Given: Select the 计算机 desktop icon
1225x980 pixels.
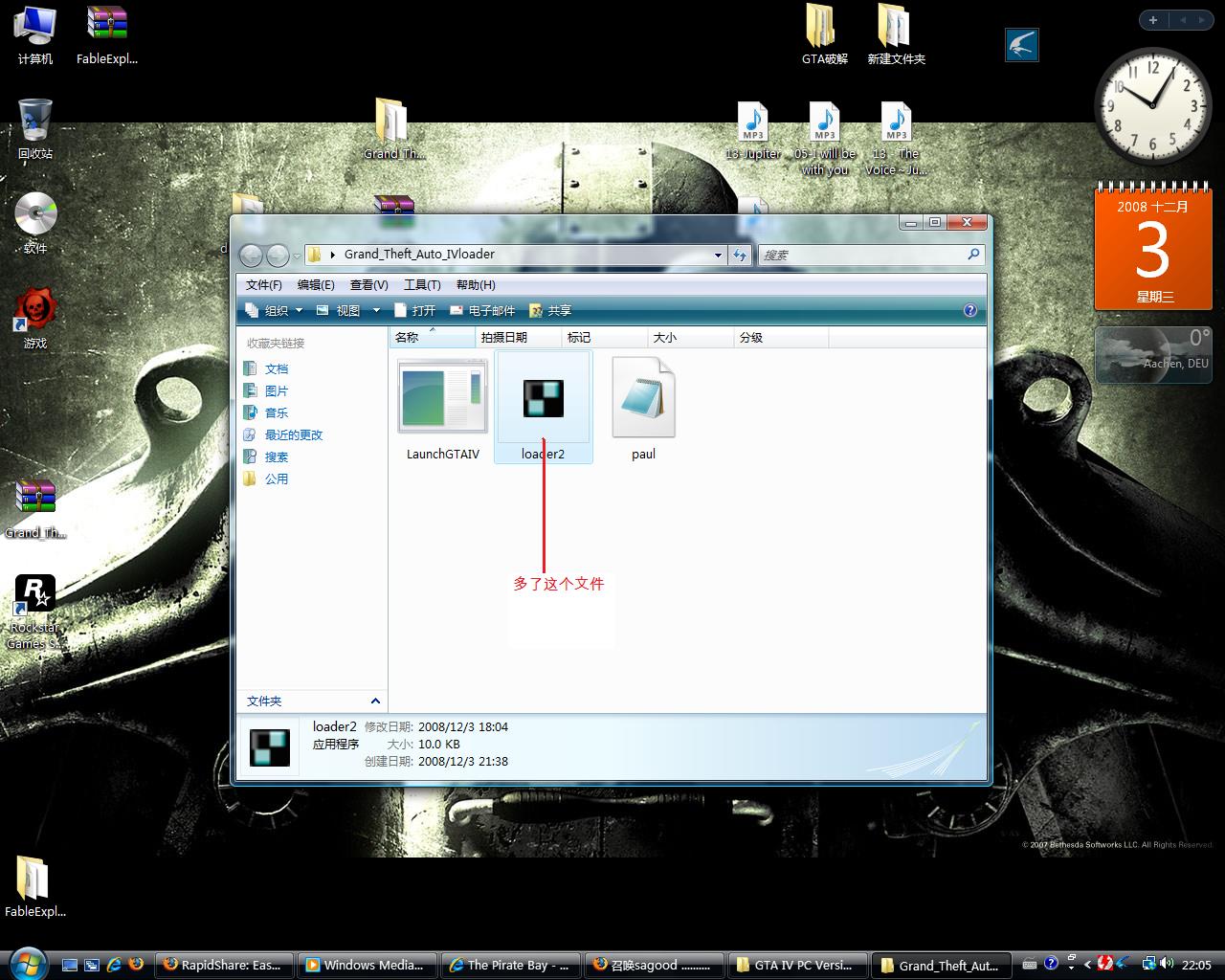Looking at the screenshot, I should point(35,35).
